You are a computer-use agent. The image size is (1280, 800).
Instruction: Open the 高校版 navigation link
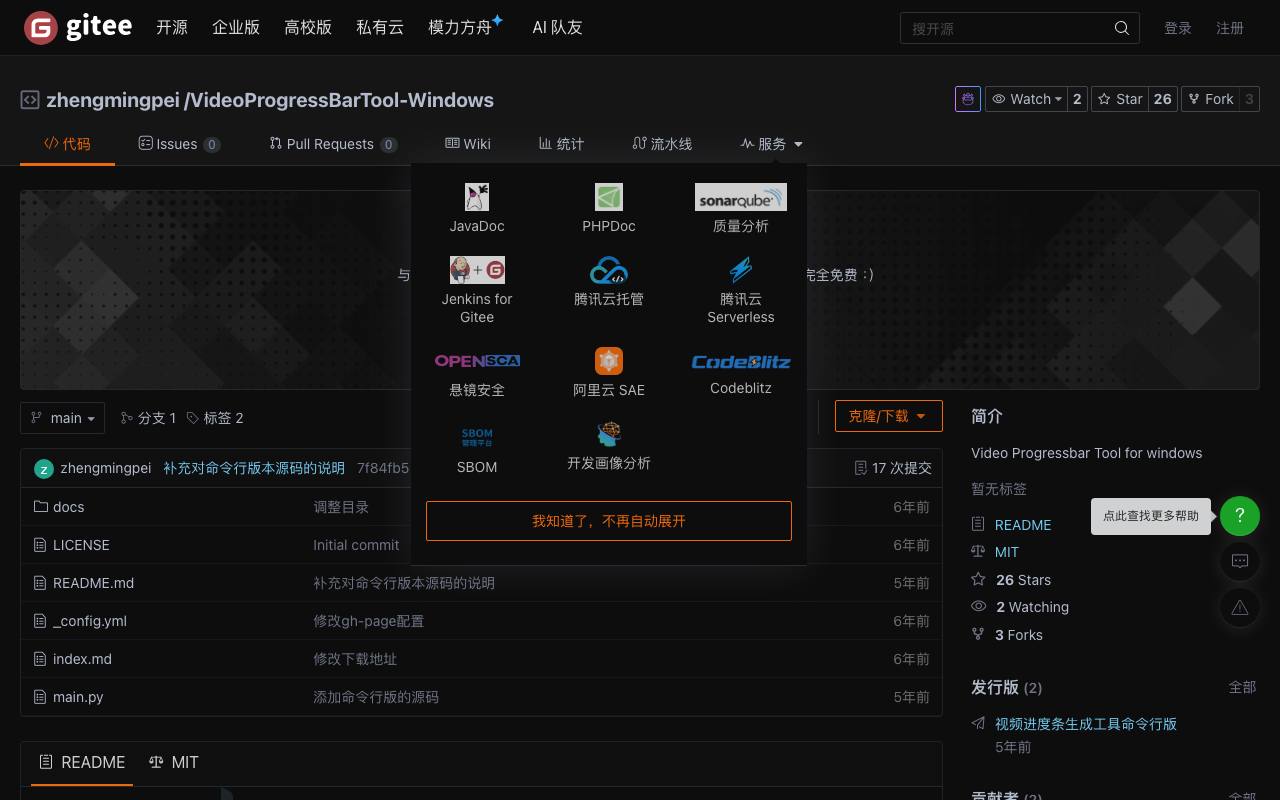308,28
